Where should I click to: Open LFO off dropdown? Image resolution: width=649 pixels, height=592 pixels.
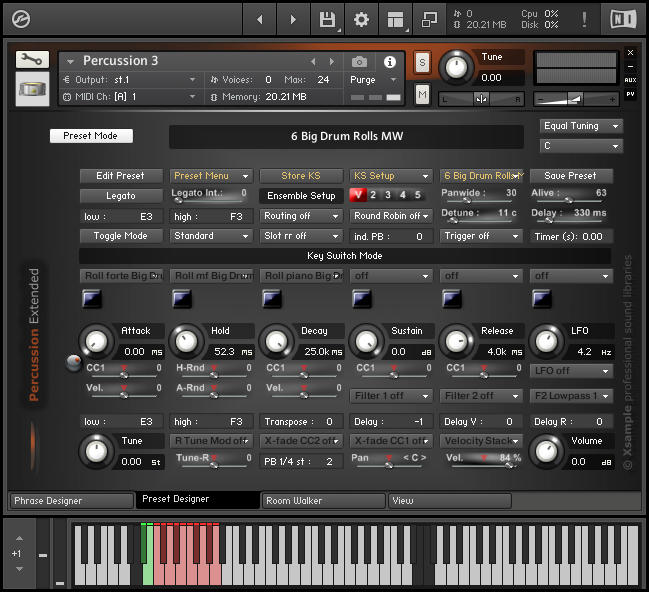coord(571,371)
